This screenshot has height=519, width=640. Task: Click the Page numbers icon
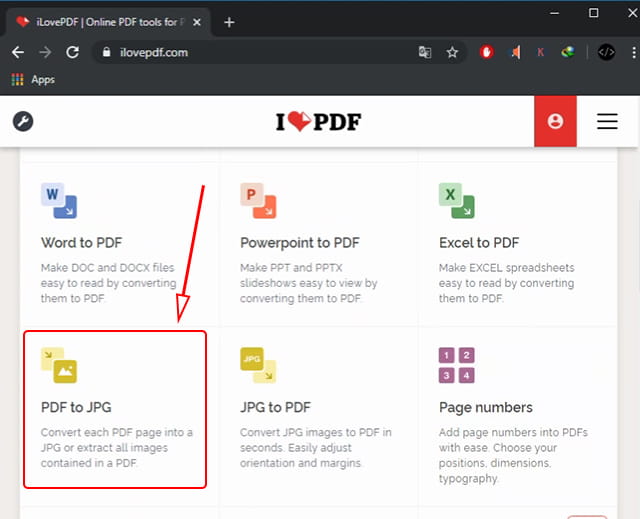coord(457,365)
